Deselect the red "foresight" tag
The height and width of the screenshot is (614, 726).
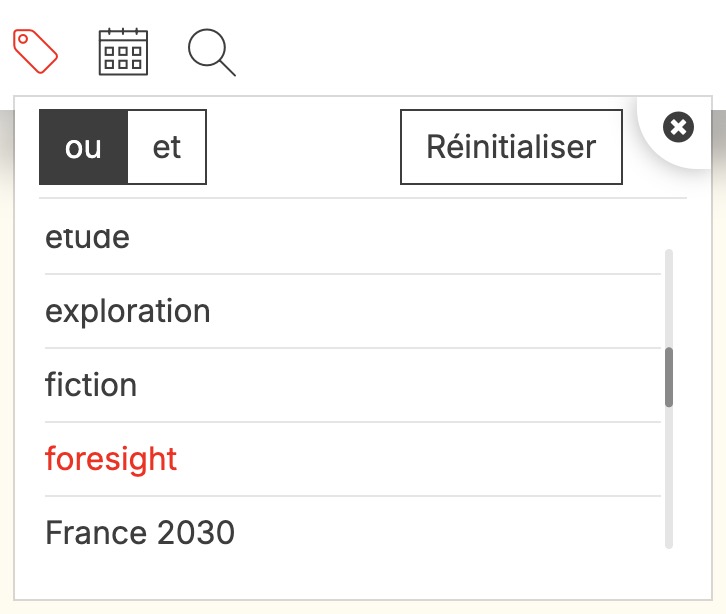click(x=111, y=459)
